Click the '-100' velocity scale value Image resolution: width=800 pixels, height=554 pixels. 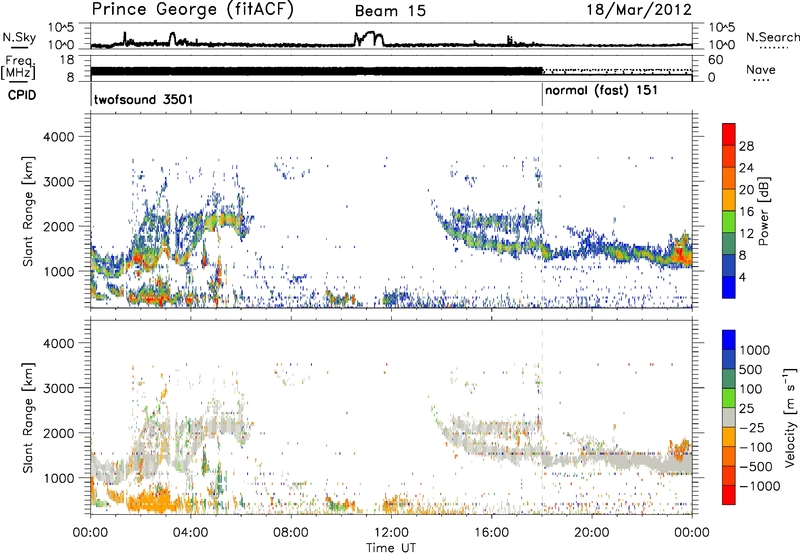point(756,447)
